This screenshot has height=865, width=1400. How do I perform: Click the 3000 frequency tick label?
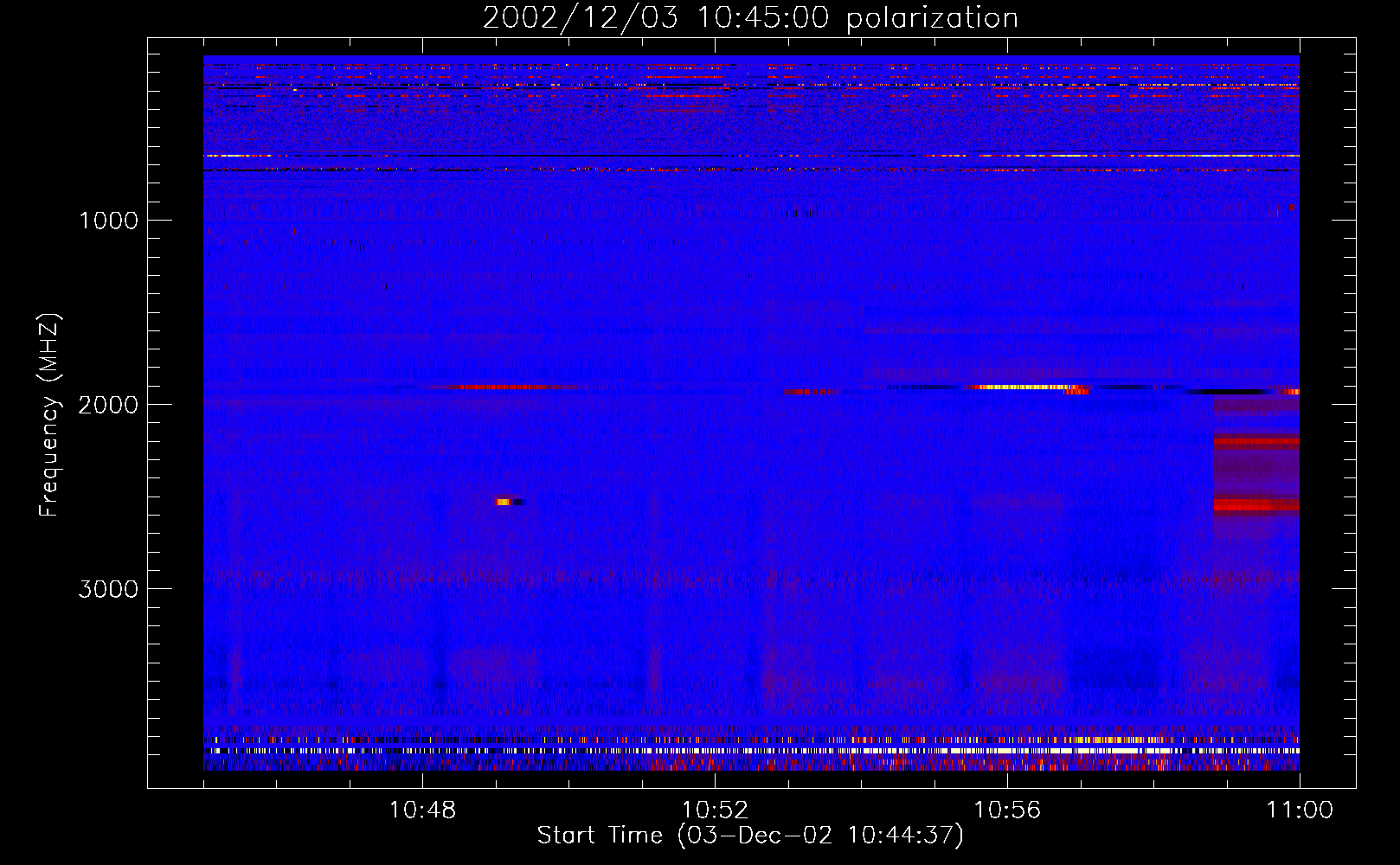pos(108,589)
